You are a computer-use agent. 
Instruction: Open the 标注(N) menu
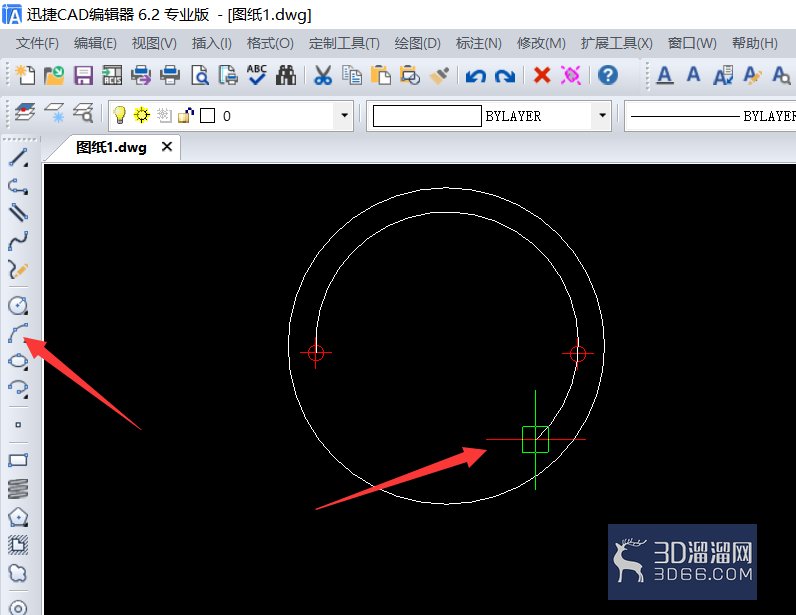[x=478, y=44]
